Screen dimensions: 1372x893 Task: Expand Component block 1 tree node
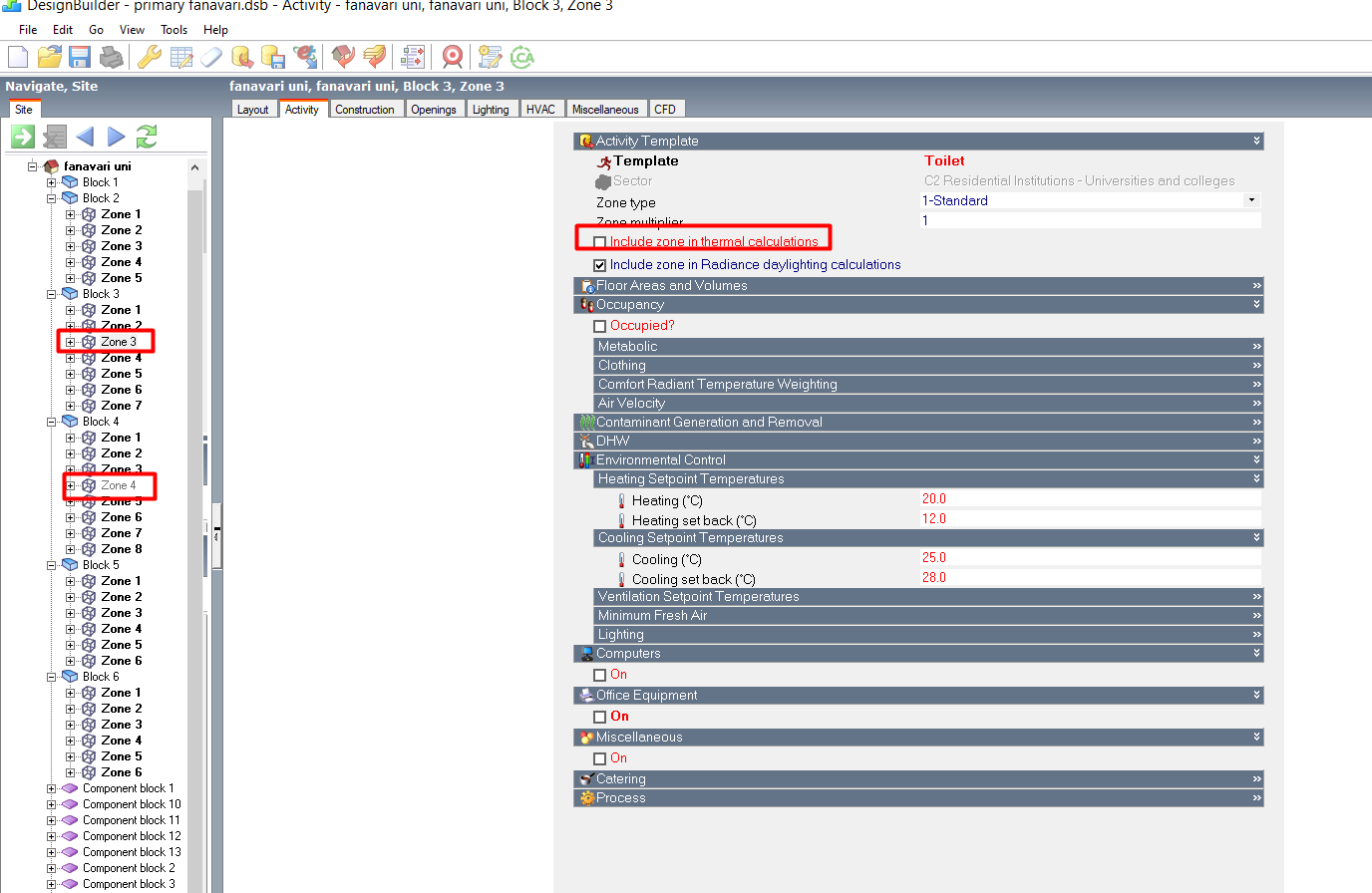[52, 788]
